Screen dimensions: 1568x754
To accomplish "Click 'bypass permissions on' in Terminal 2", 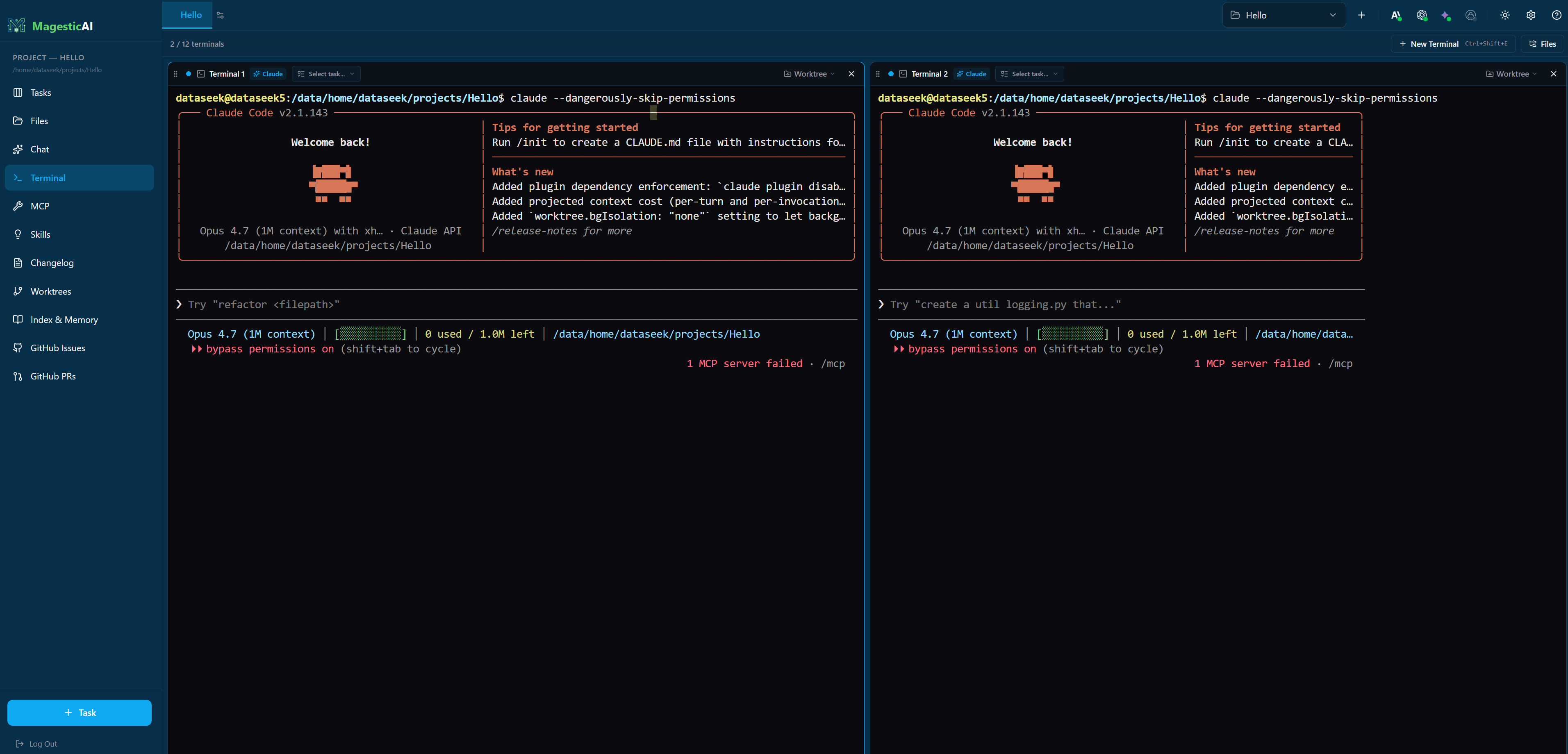I will point(972,349).
